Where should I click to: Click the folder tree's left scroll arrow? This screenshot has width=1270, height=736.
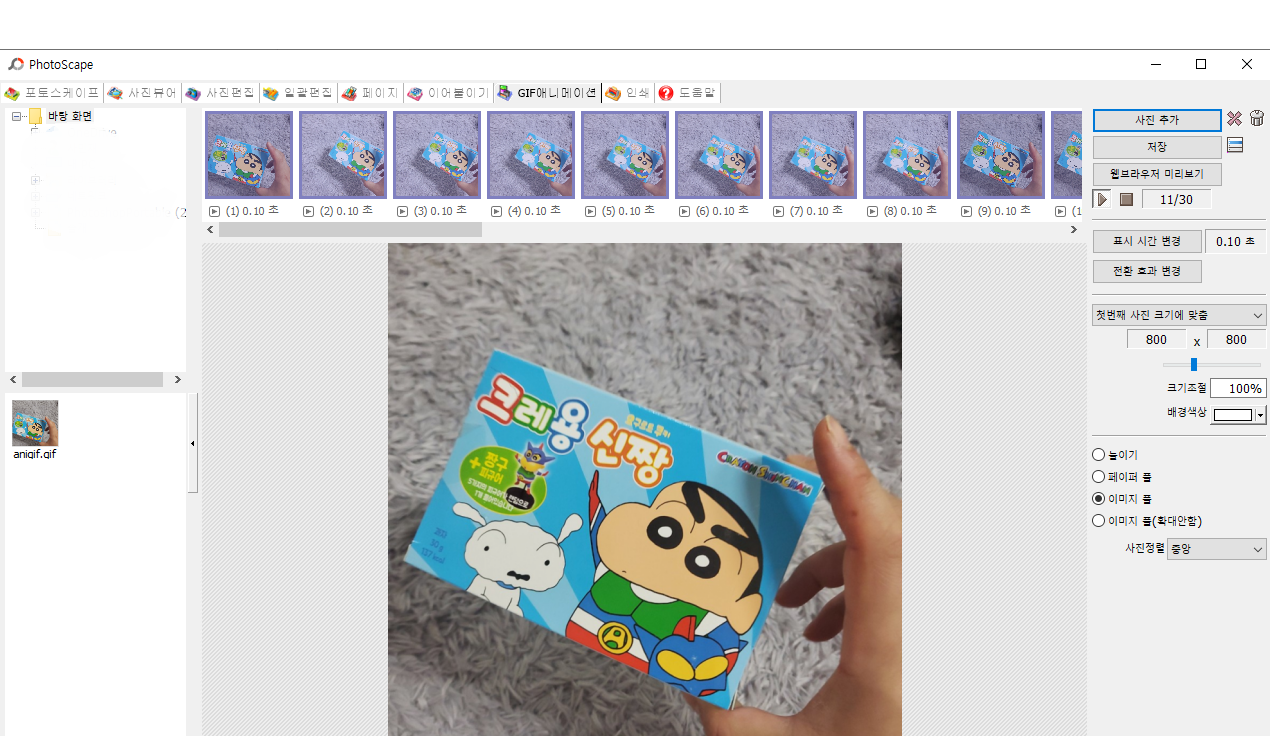point(13,380)
